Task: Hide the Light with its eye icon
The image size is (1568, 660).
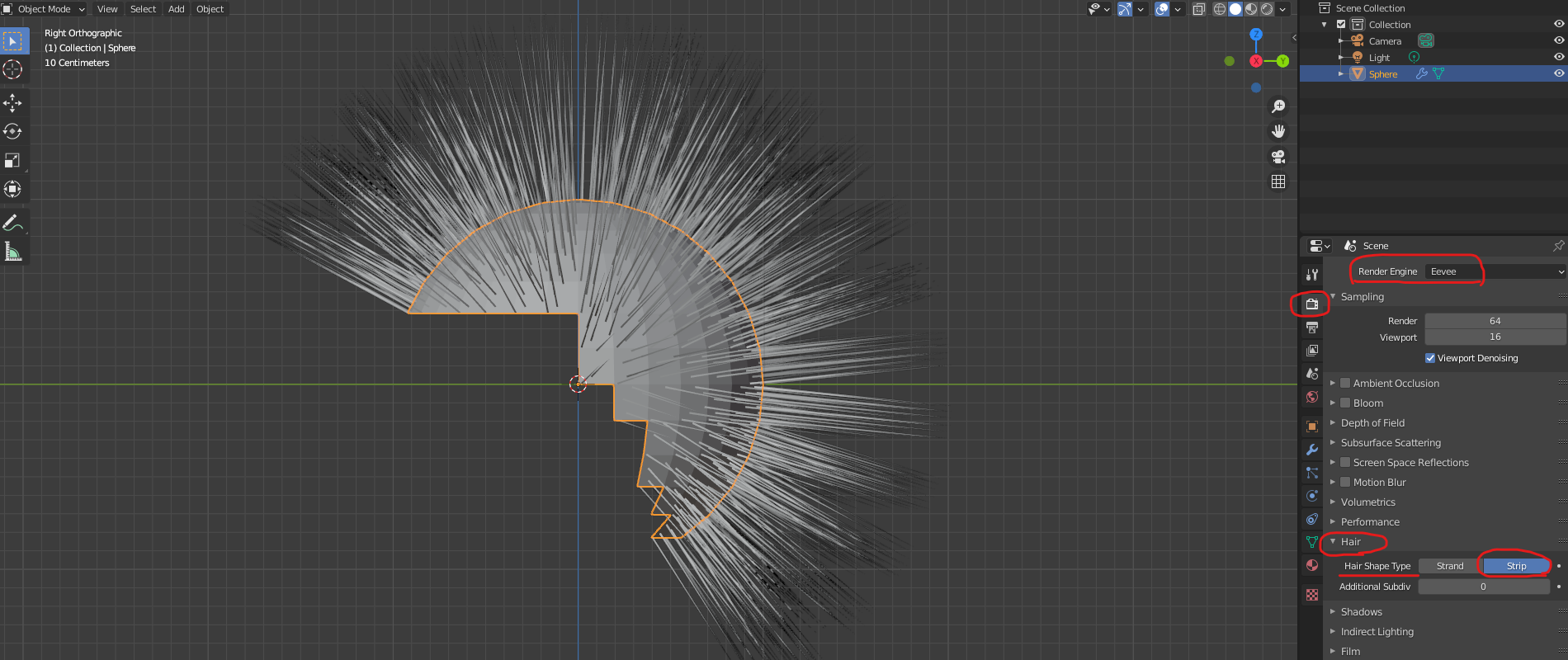Action: pyautogui.click(x=1559, y=57)
